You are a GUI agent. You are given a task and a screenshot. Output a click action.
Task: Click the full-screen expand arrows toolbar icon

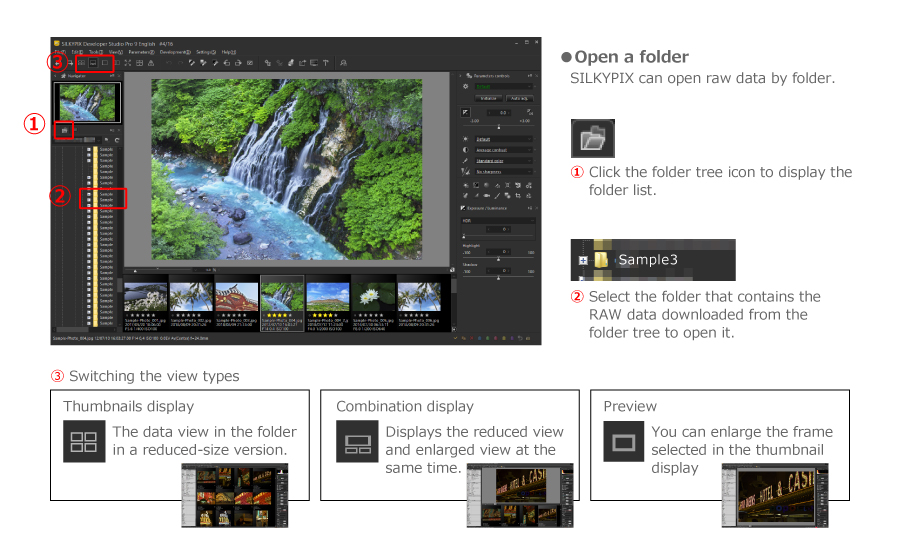click(x=128, y=63)
